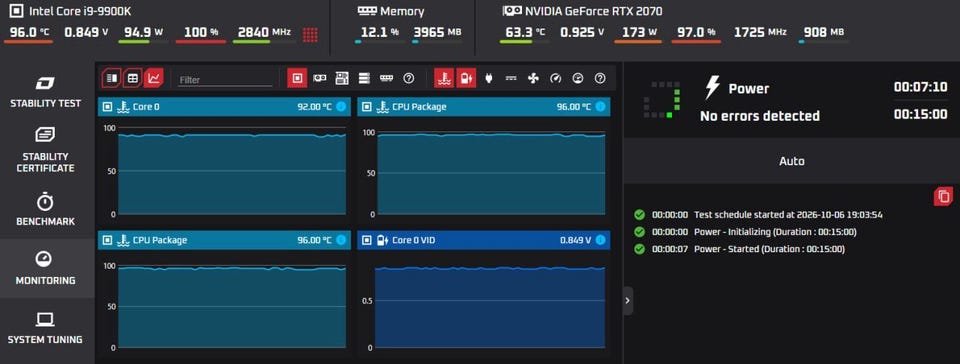The image size is (960, 364).
Task: Click the CPU power value 94.9 W
Action: pyautogui.click(x=143, y=32)
